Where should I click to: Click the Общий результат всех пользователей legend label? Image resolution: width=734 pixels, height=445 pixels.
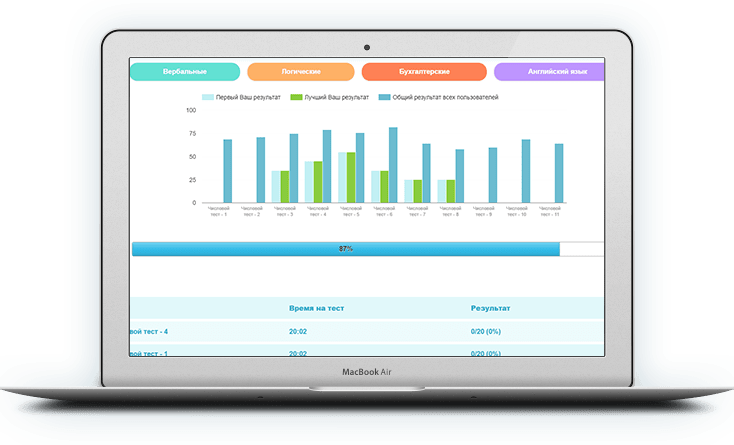click(445, 97)
